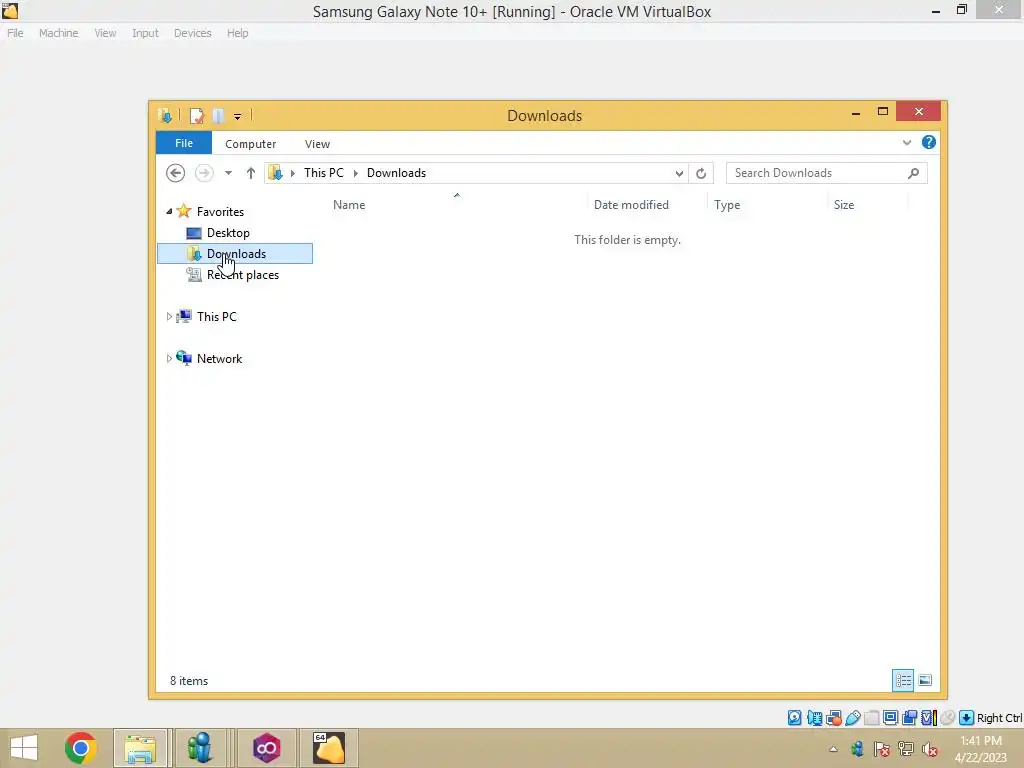Open VirtualBox View menu
1024x768 pixels.
(105, 33)
